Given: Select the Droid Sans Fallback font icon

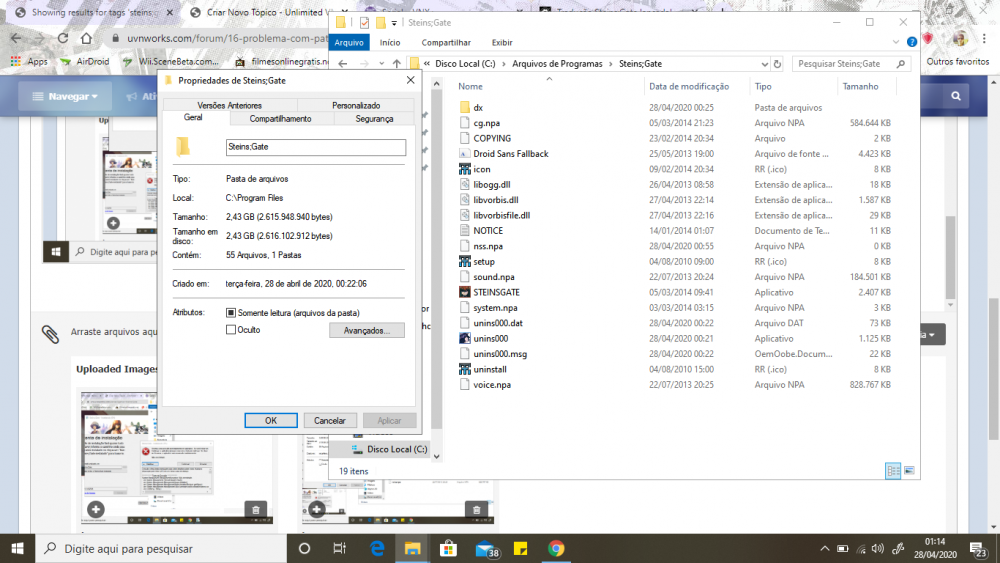Looking at the screenshot, I should 465,154.
